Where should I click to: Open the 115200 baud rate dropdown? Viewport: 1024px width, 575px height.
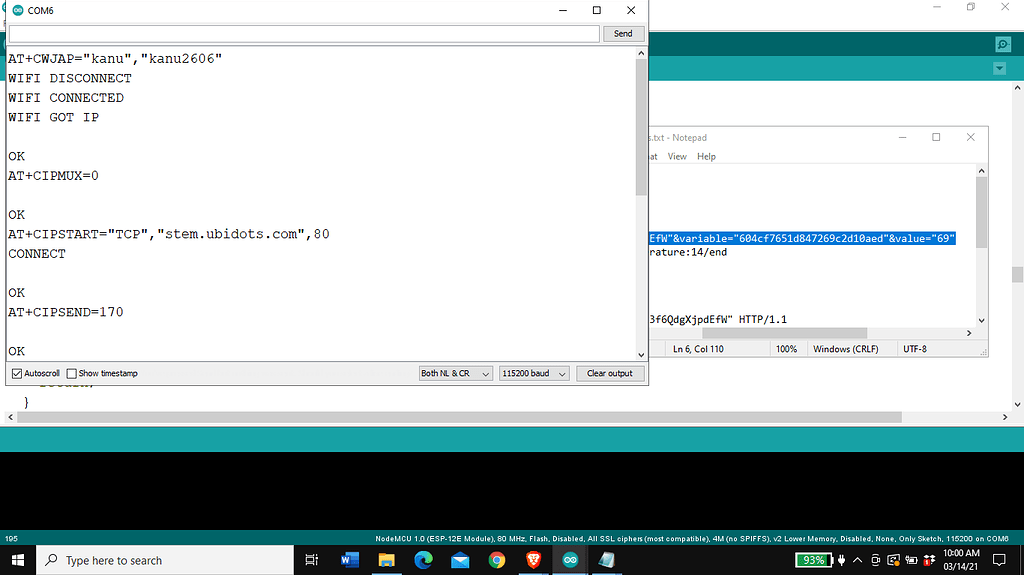pos(534,373)
